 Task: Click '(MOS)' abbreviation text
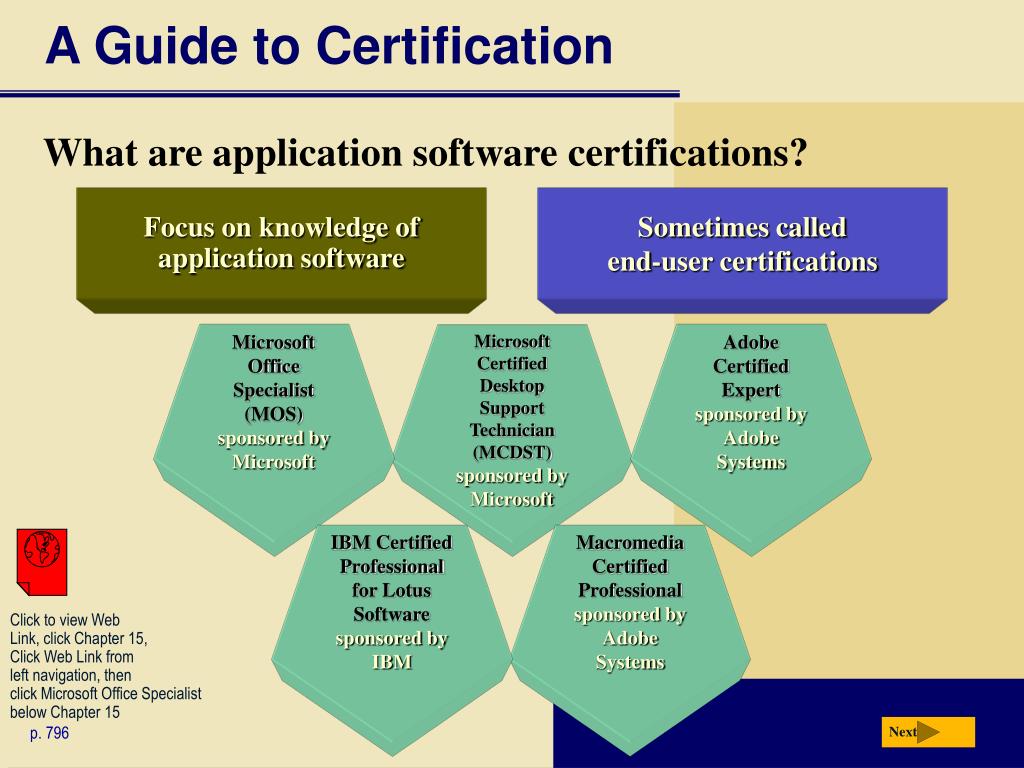(274, 414)
